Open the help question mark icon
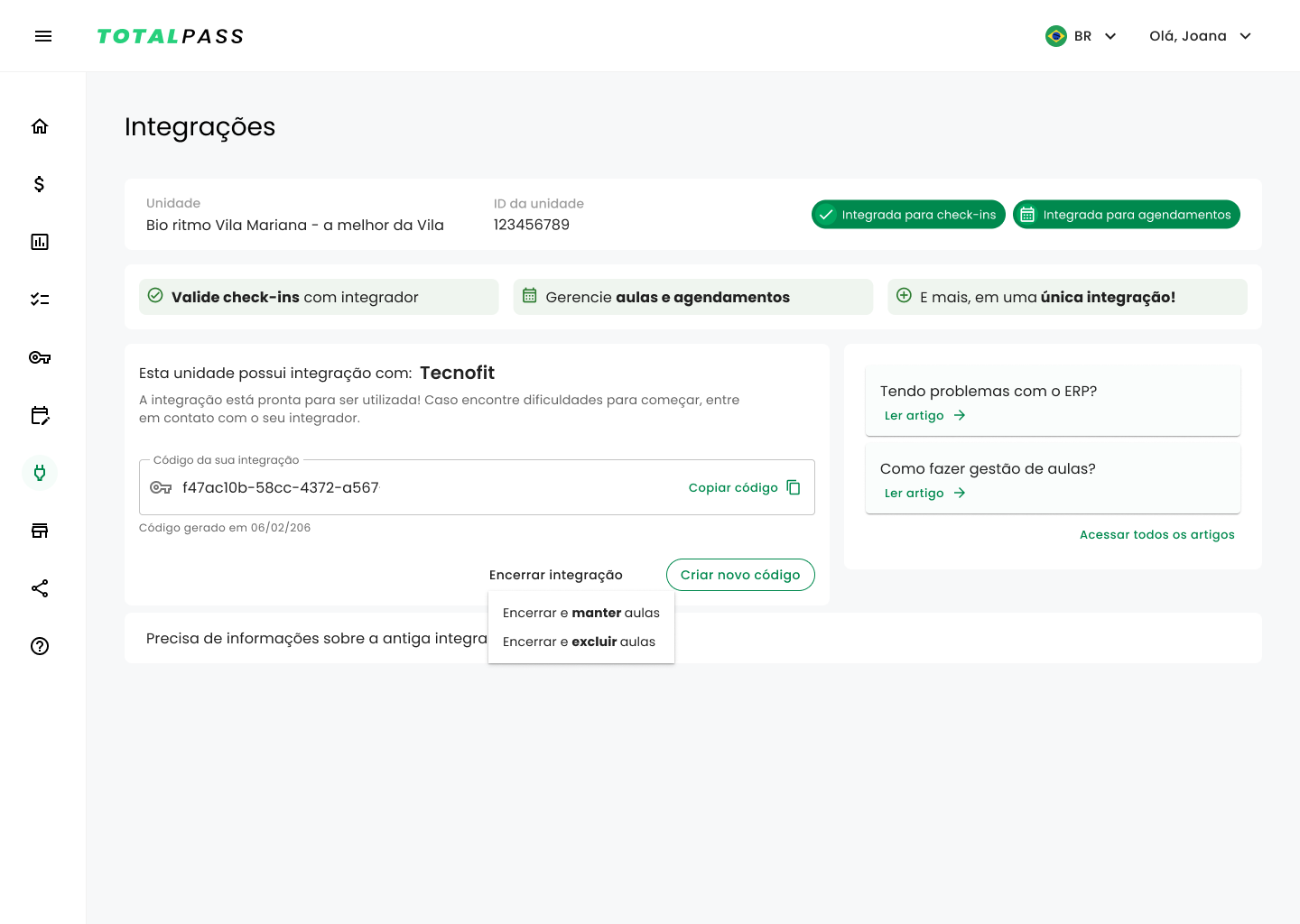This screenshot has height=924, width=1300. point(40,646)
